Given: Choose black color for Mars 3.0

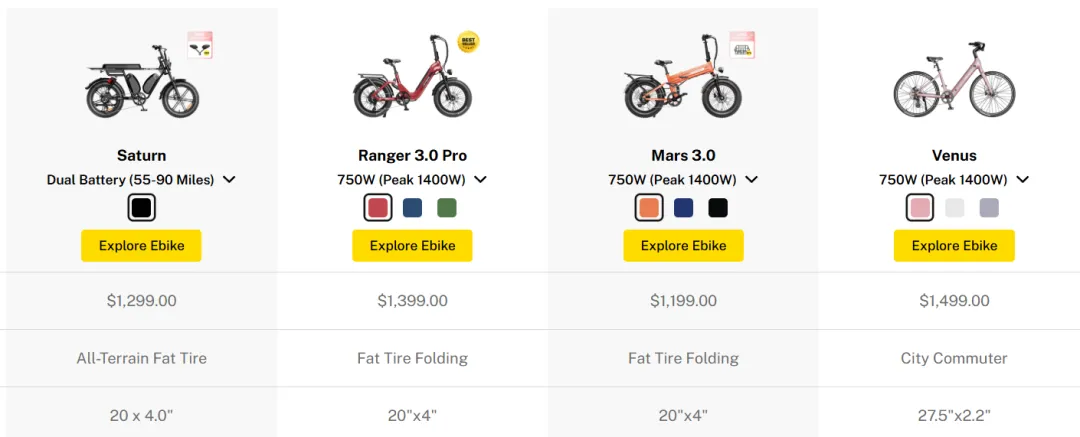Looking at the screenshot, I should point(718,207).
